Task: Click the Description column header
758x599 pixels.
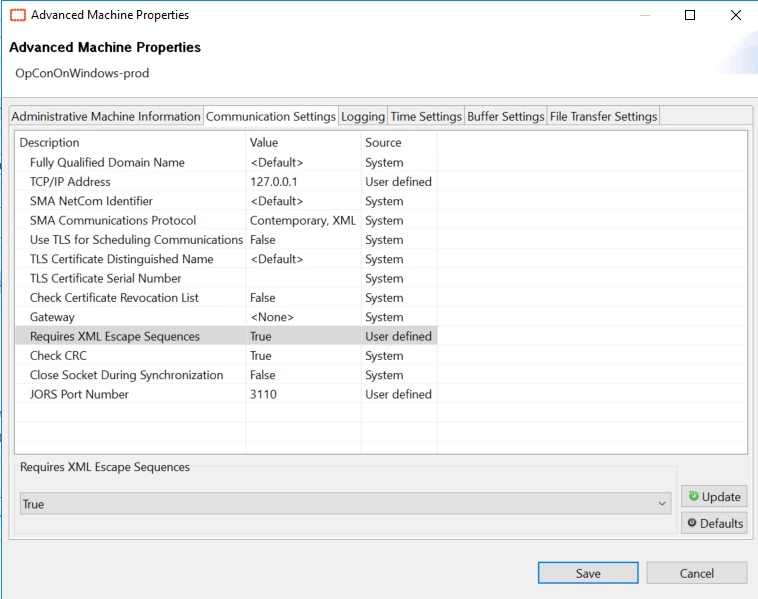Action: pos(131,143)
